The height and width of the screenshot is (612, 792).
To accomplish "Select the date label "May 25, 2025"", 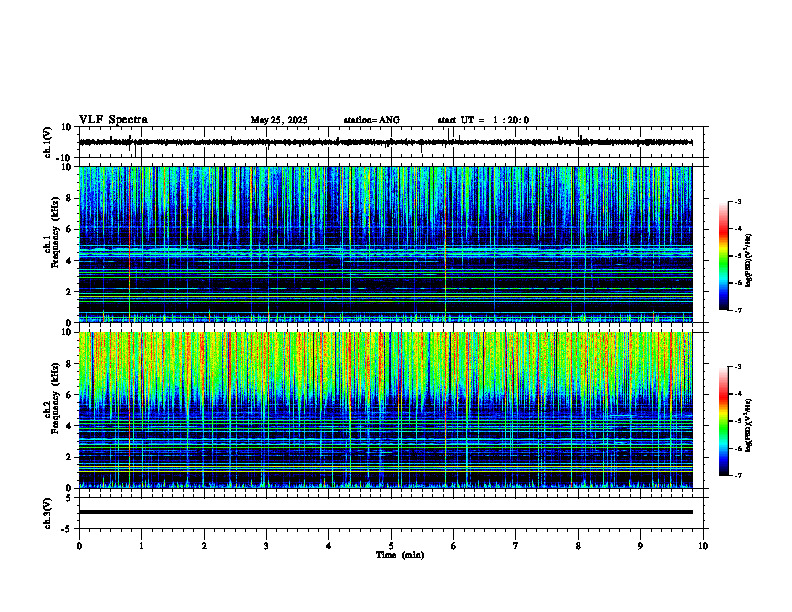I will tap(279, 120).
